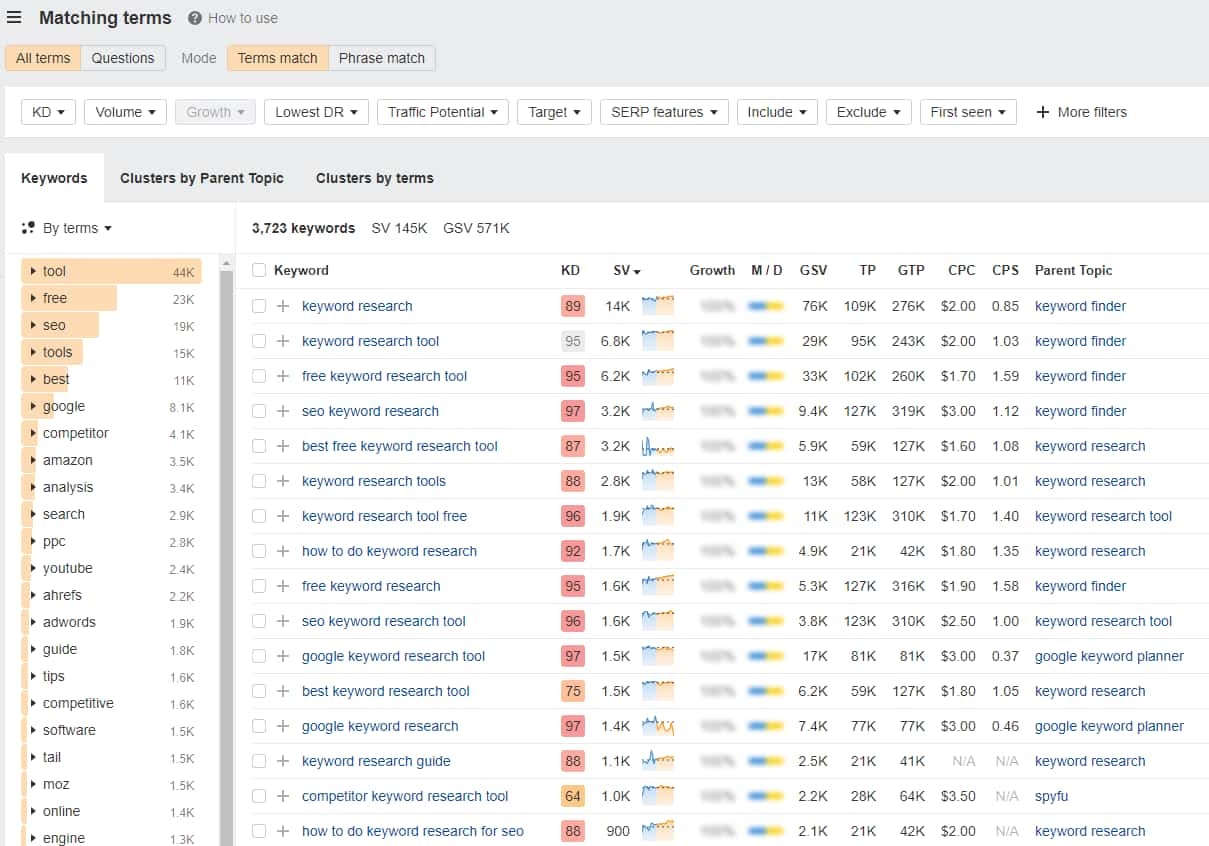
Task: Open the KD filter dropdown
Action: 48,112
